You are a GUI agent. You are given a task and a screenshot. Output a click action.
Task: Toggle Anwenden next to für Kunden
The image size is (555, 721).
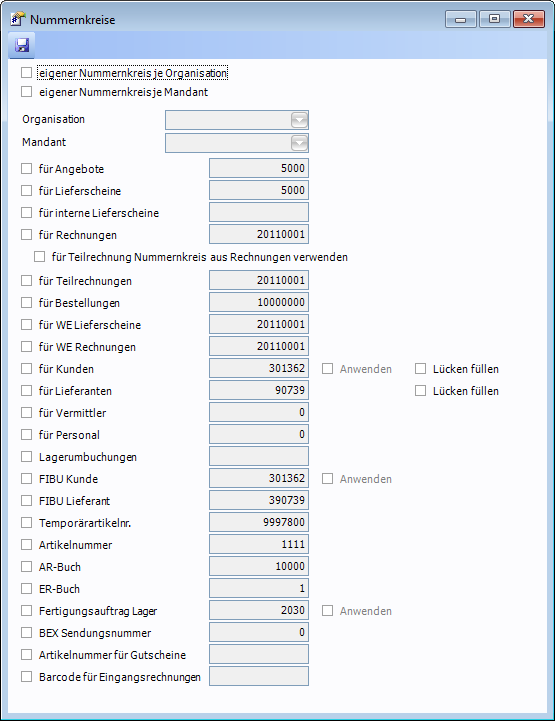click(x=327, y=369)
